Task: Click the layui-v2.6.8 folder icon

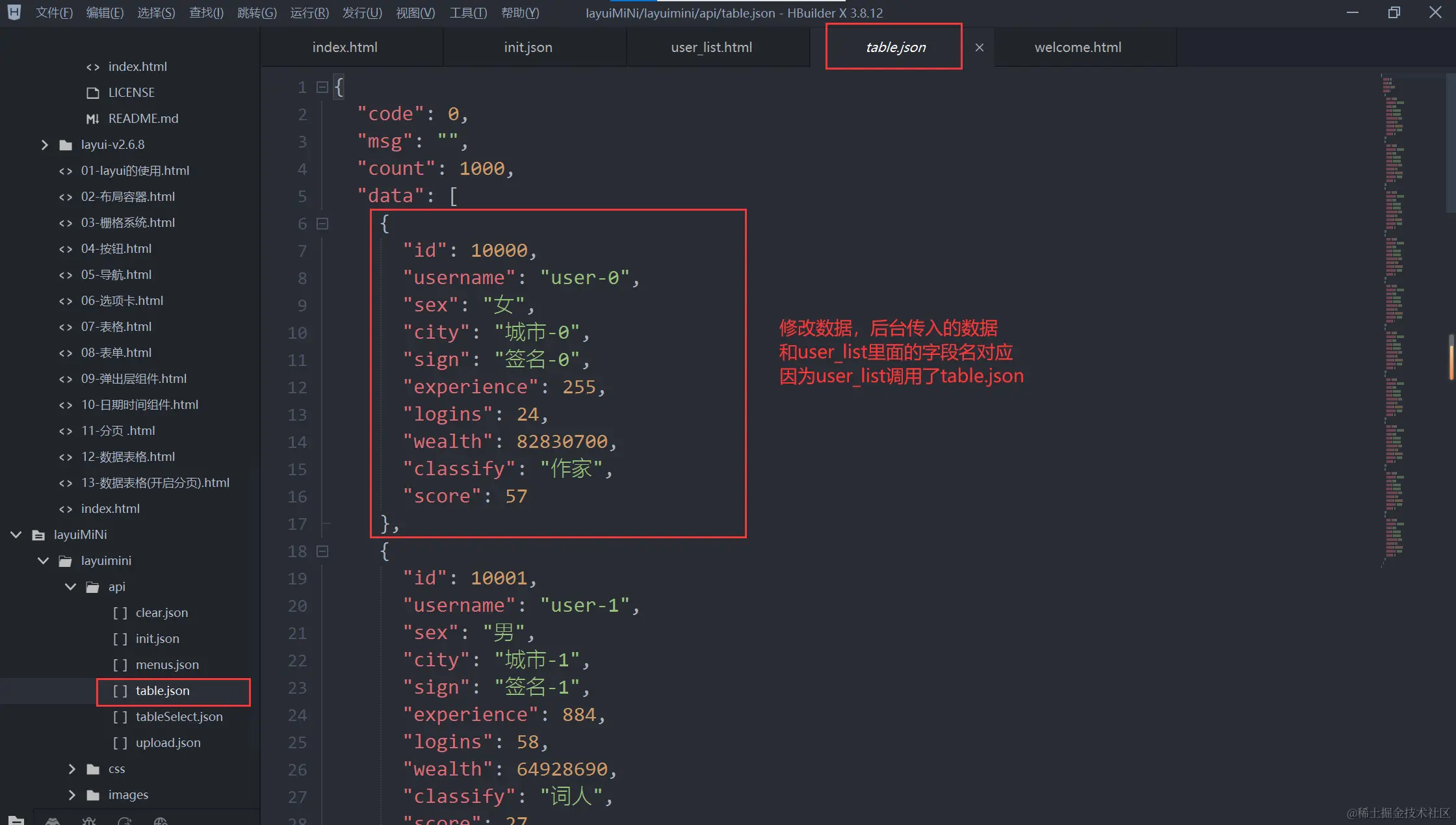Action: (x=66, y=145)
